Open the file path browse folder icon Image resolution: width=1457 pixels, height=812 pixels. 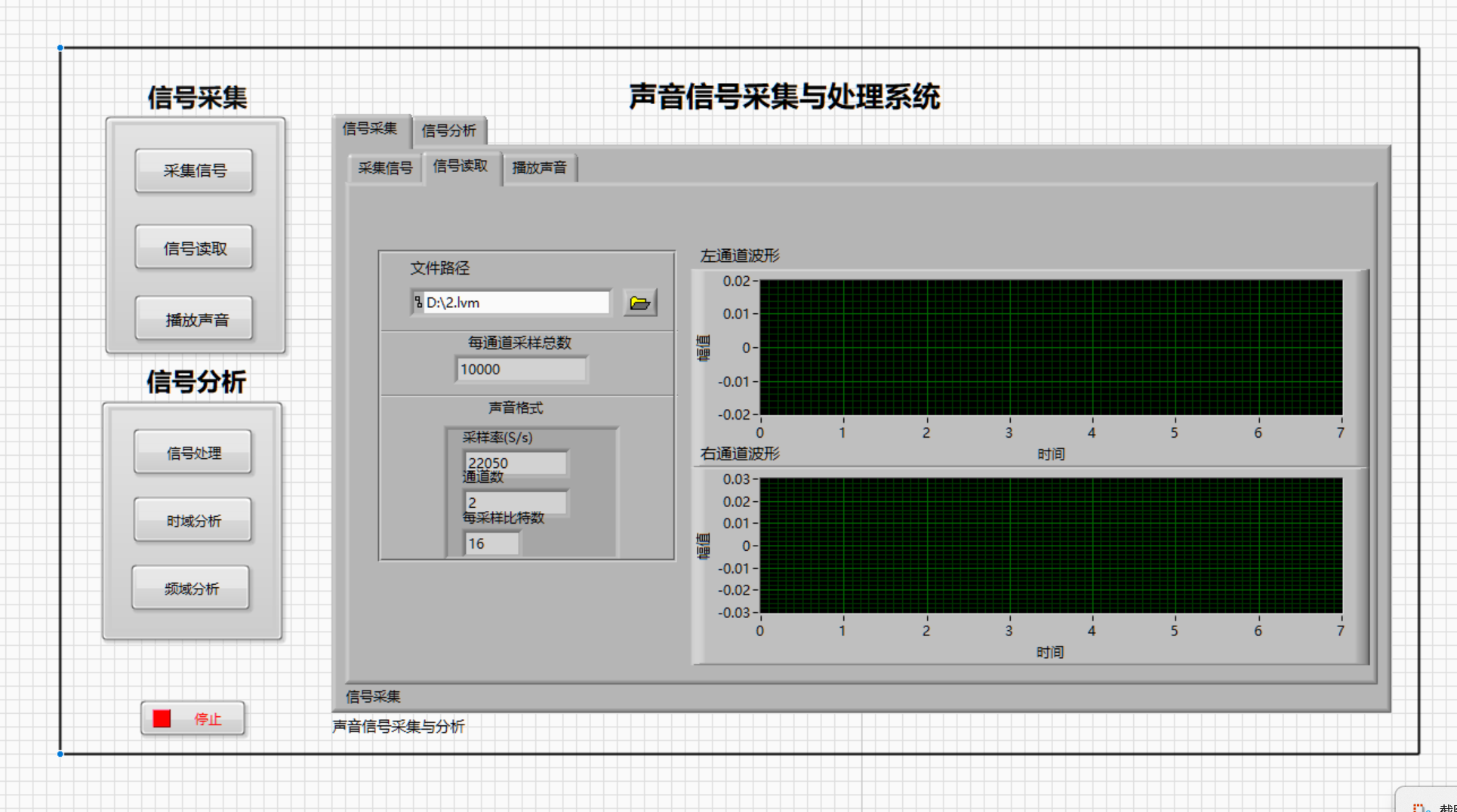[639, 303]
